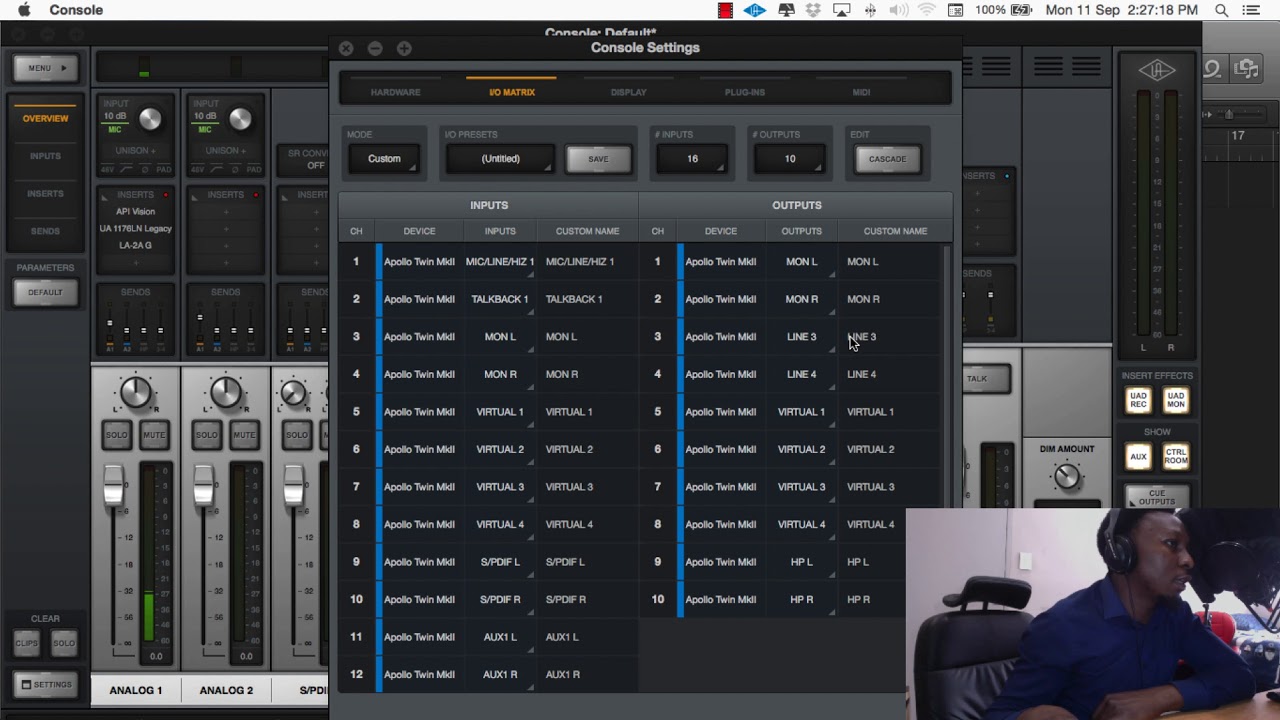Click the CASCADE button
The width and height of the screenshot is (1280, 720).
pyautogui.click(x=887, y=159)
